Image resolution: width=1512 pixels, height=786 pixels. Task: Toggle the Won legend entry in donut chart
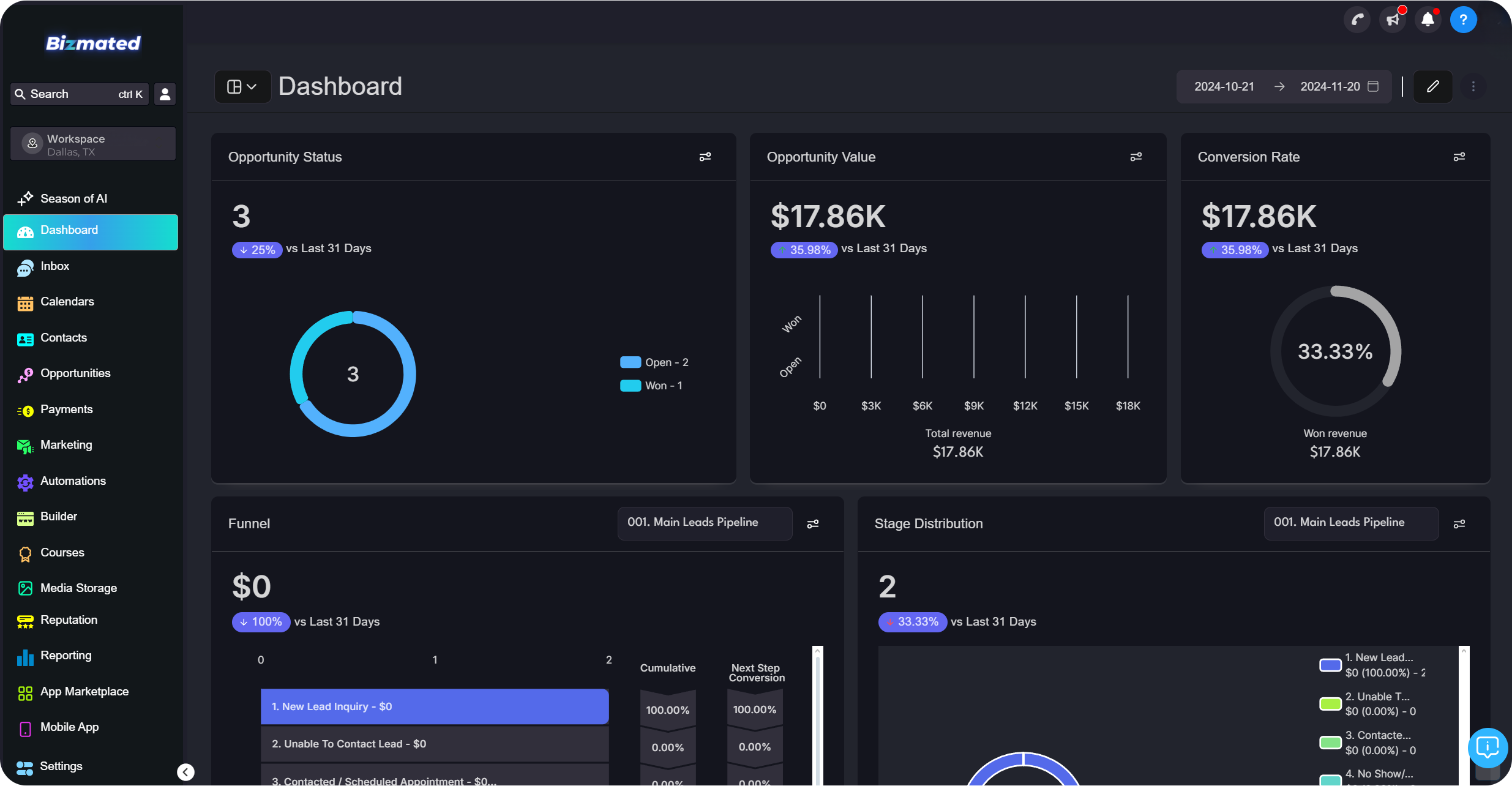(x=652, y=386)
